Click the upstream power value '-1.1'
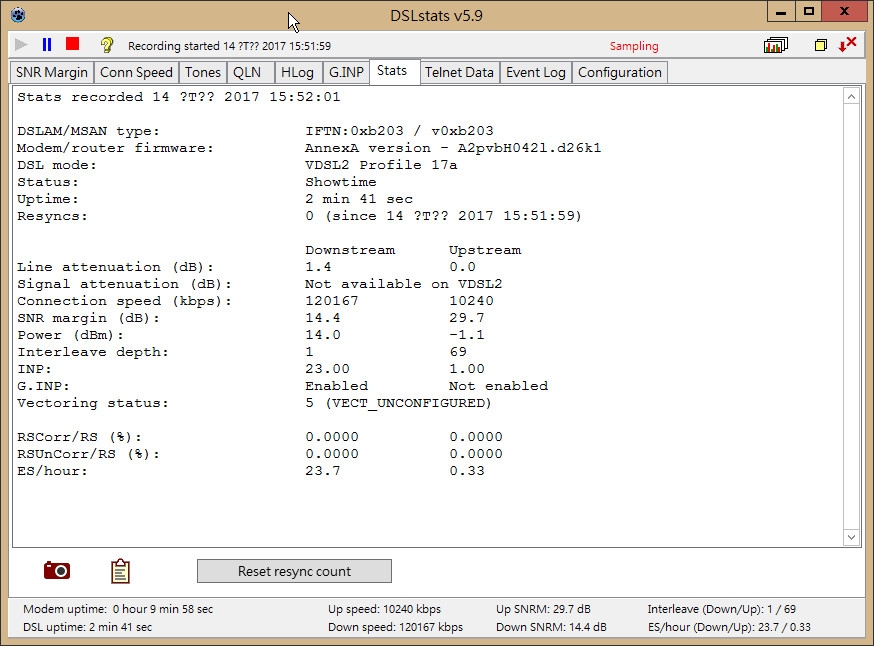The height and width of the screenshot is (646, 874). pos(467,335)
